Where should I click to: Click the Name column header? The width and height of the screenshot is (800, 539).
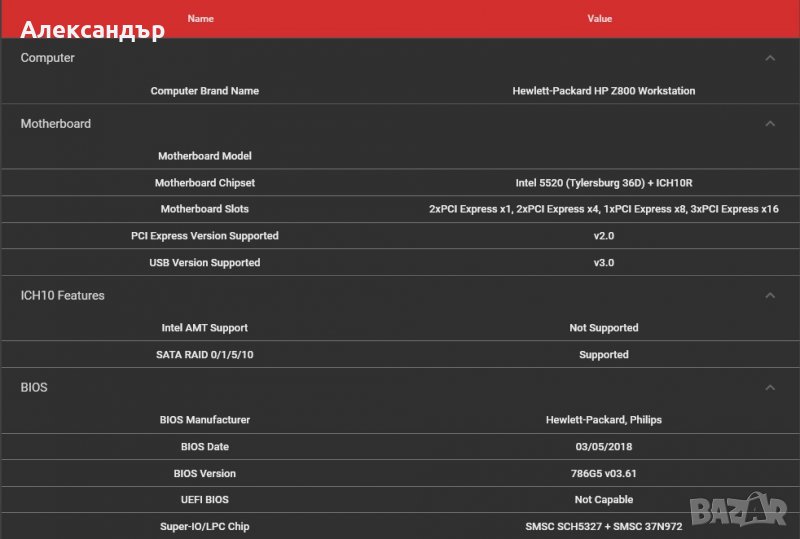[201, 18]
